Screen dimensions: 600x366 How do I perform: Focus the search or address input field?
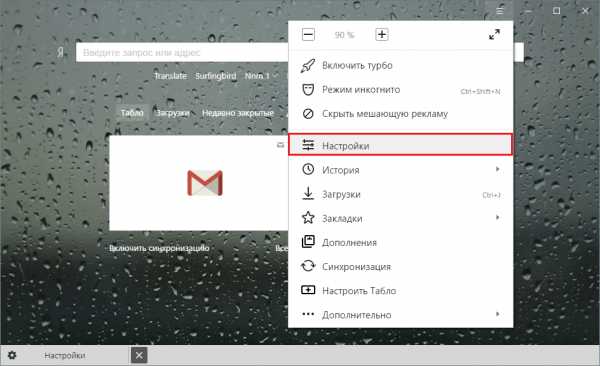click(x=182, y=52)
